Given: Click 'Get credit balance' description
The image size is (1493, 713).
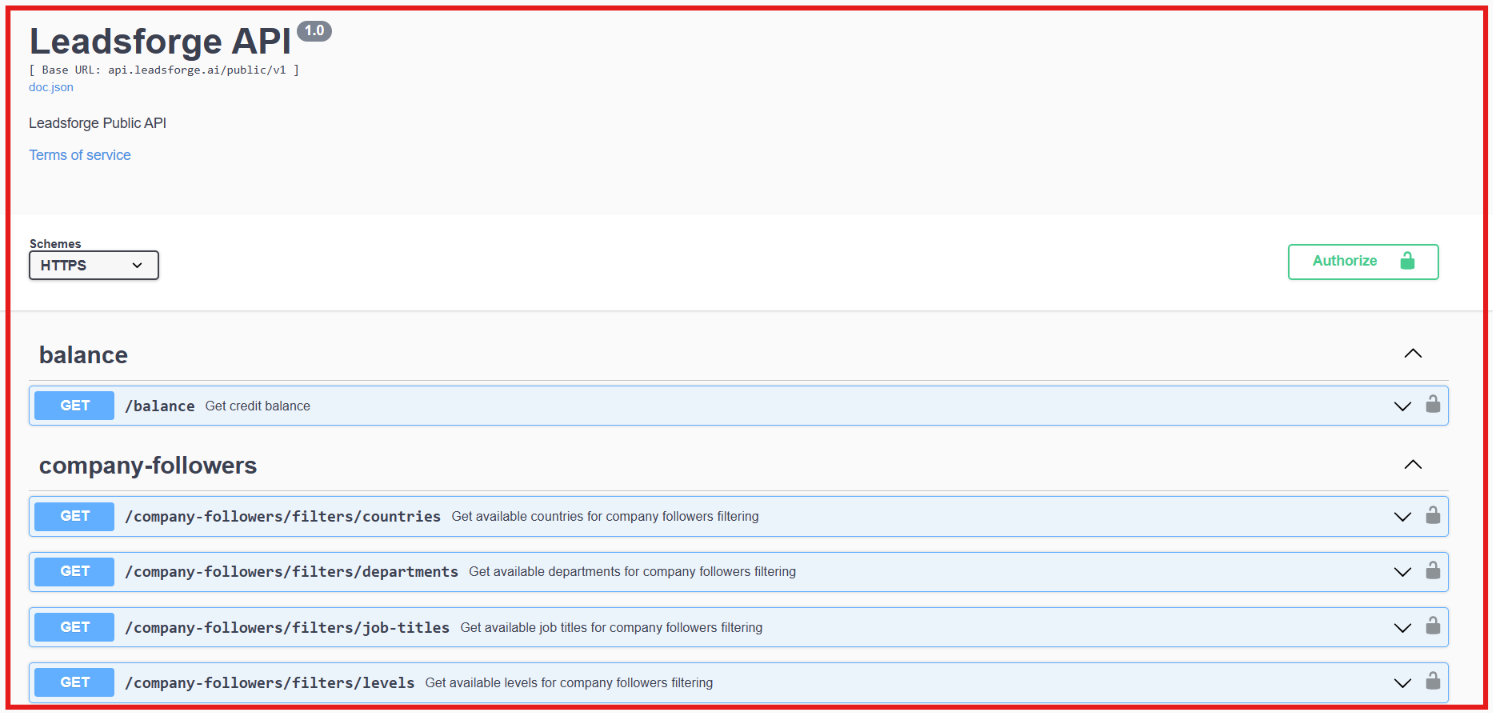Looking at the screenshot, I should point(258,406).
